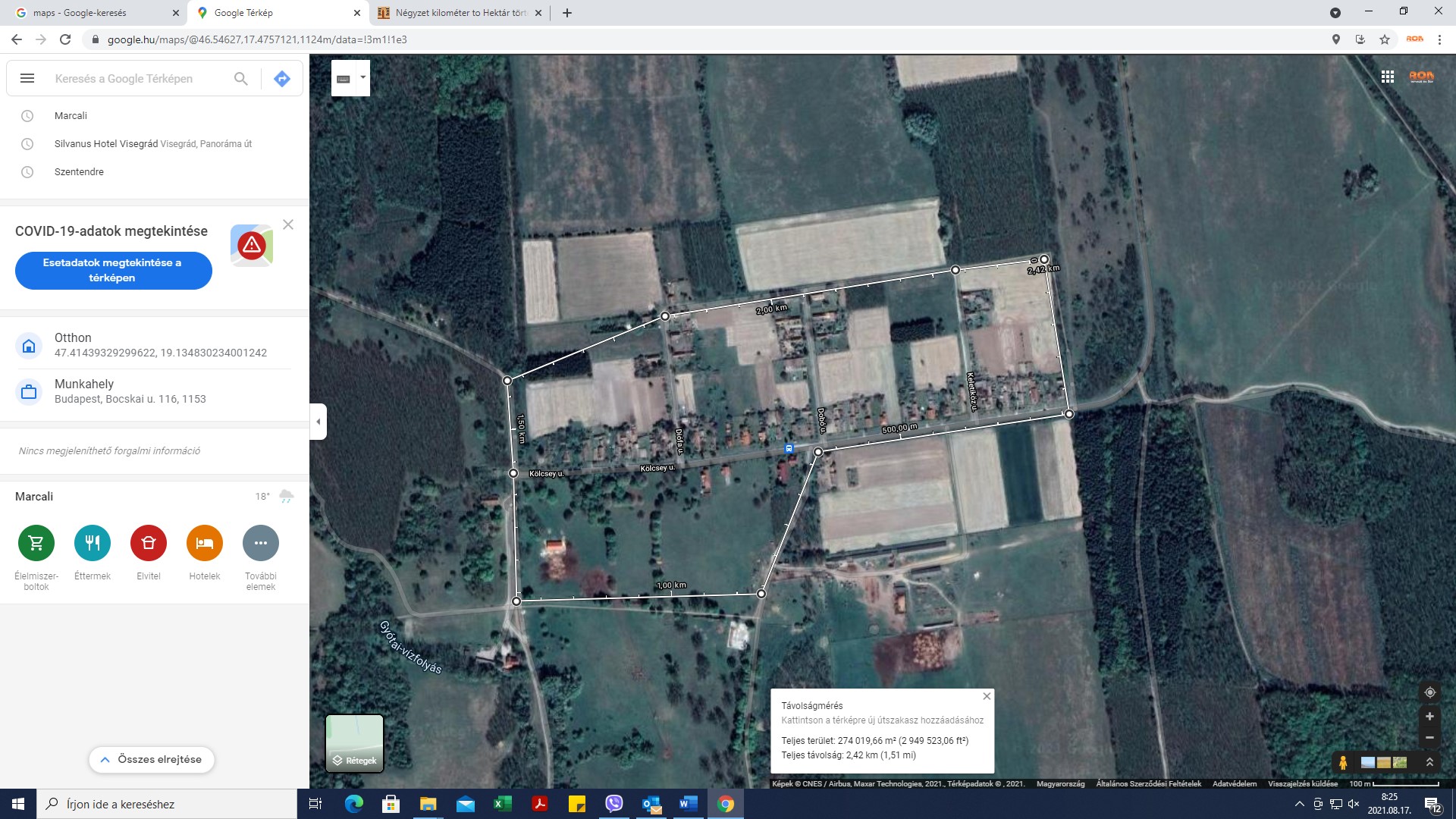
Task: Click Esetadatok megtekintése a térképen button
Action: coord(113,270)
